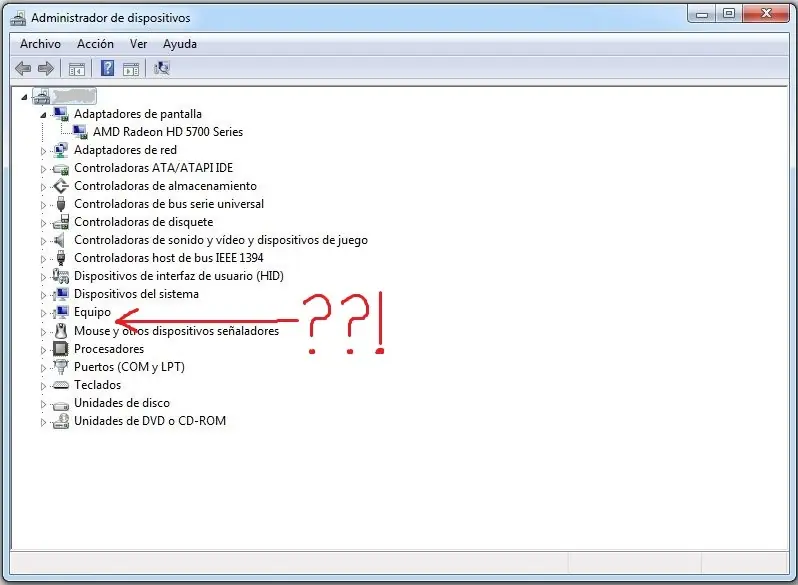Open the Ver menu
Screen dimensions: 798x585
(138, 44)
